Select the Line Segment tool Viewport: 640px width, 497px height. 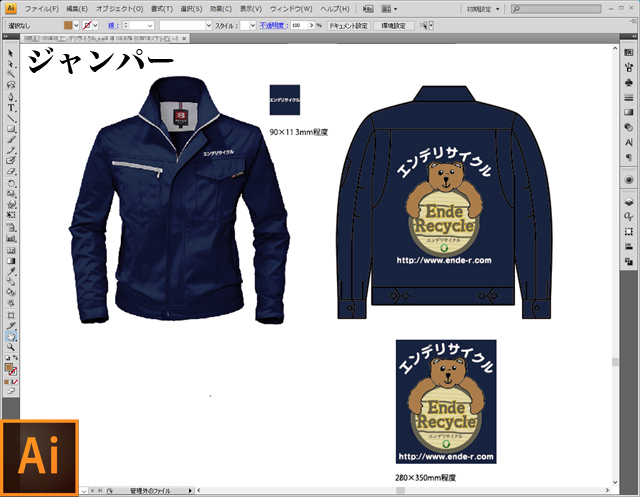[11, 118]
